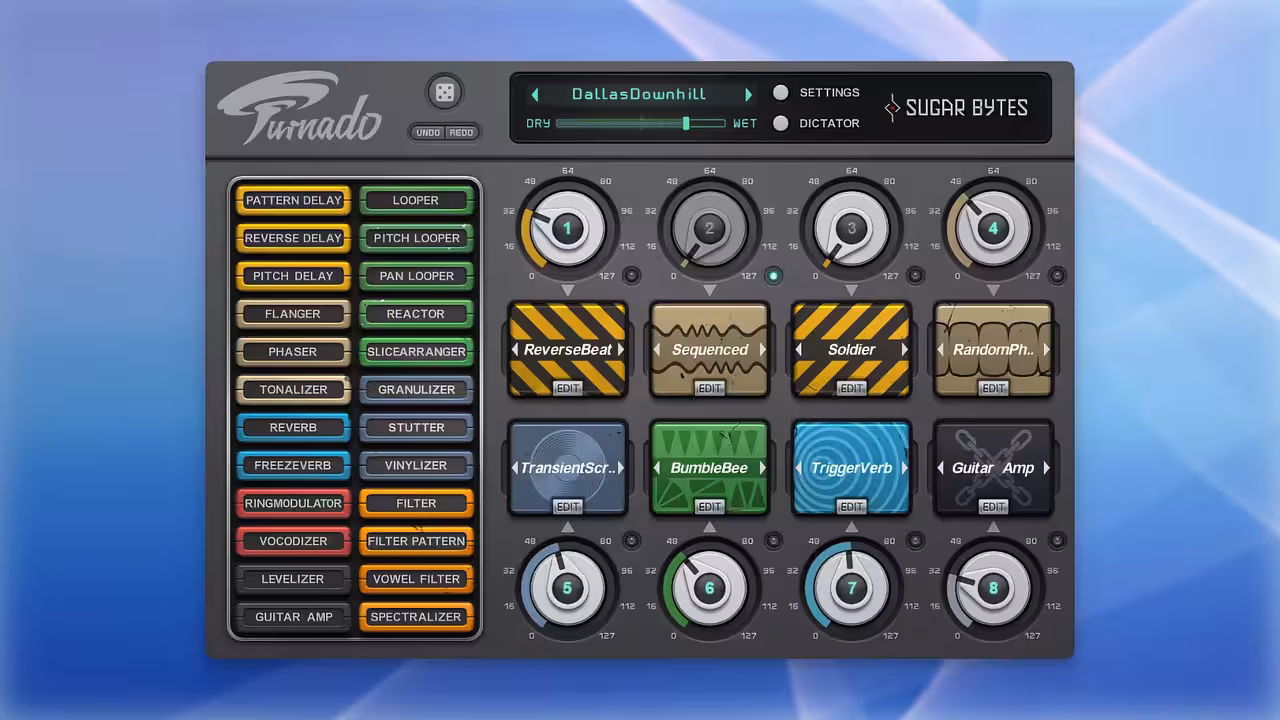Click knob 7 main dial

tap(851, 588)
